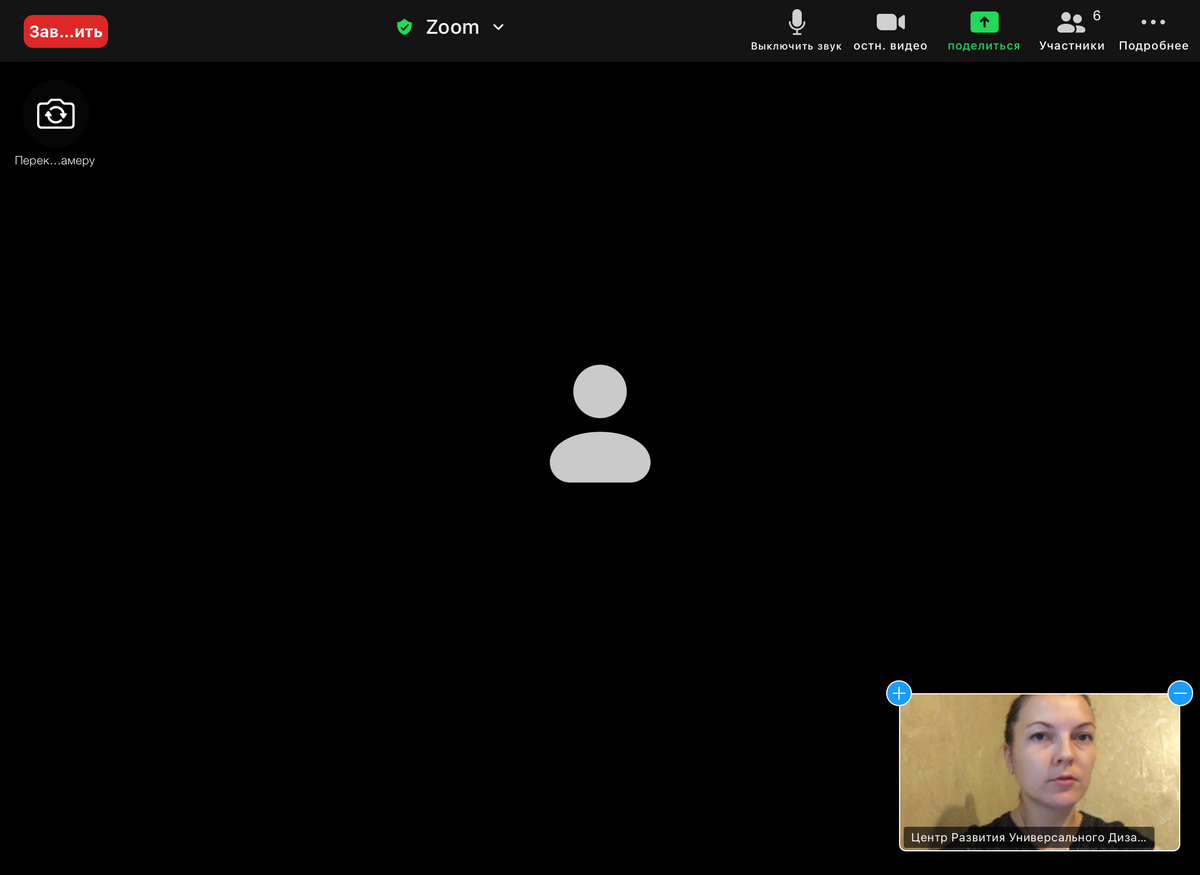Open Участники participants panel

1072,31
